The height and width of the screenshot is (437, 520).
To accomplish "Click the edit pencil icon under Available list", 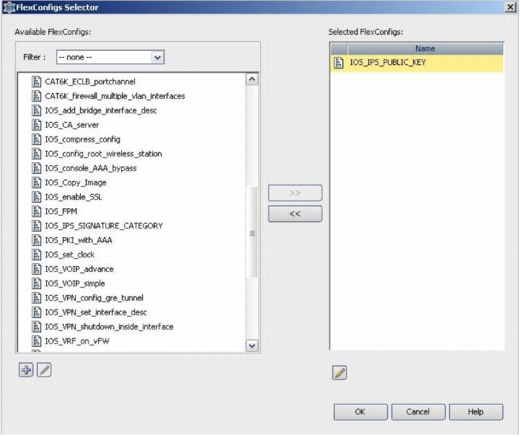I will 44,371.
